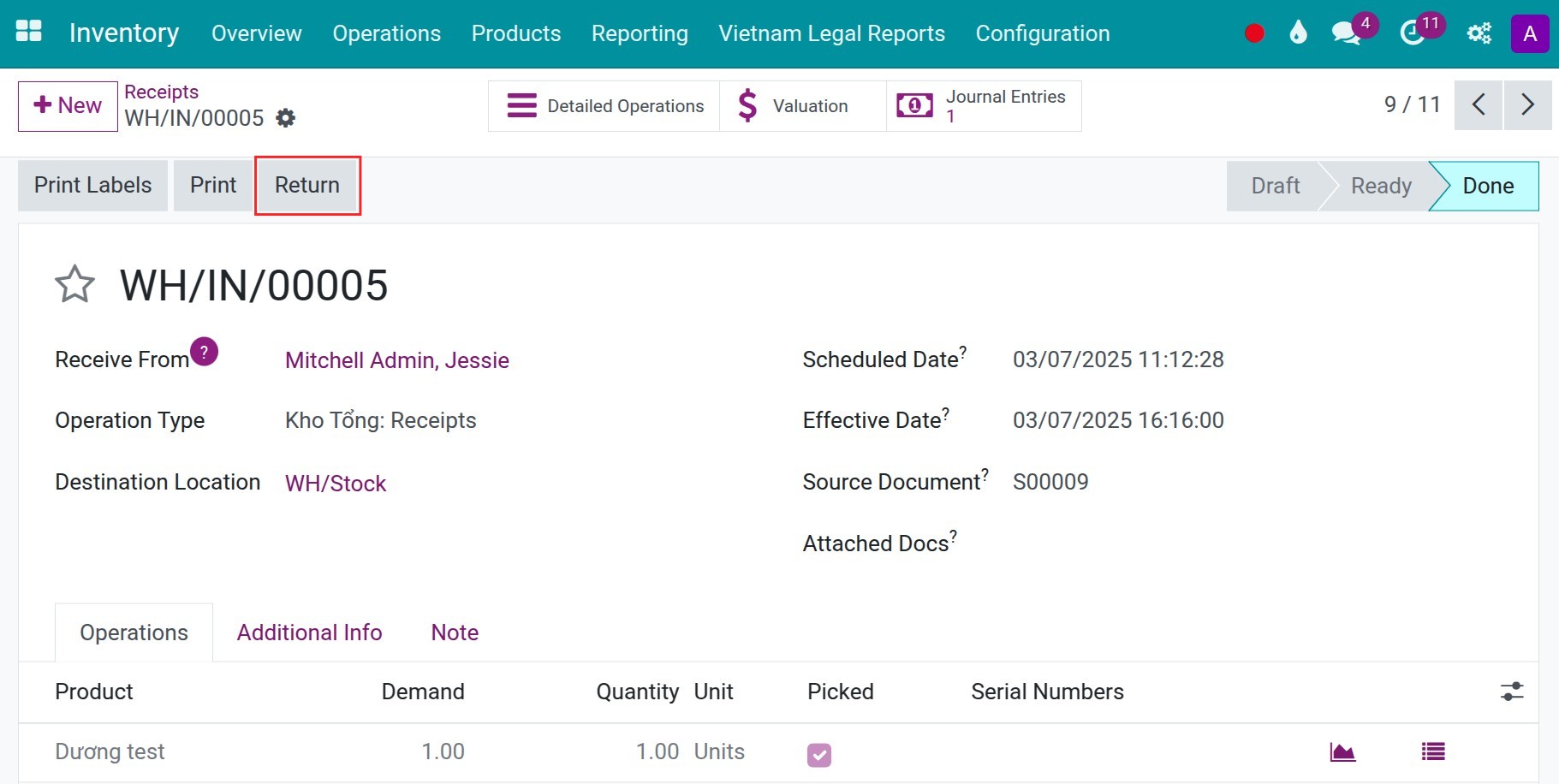Viewport: 1559px width, 784px height.
Task: Click record pager 9 / 11
Action: pos(1413,104)
